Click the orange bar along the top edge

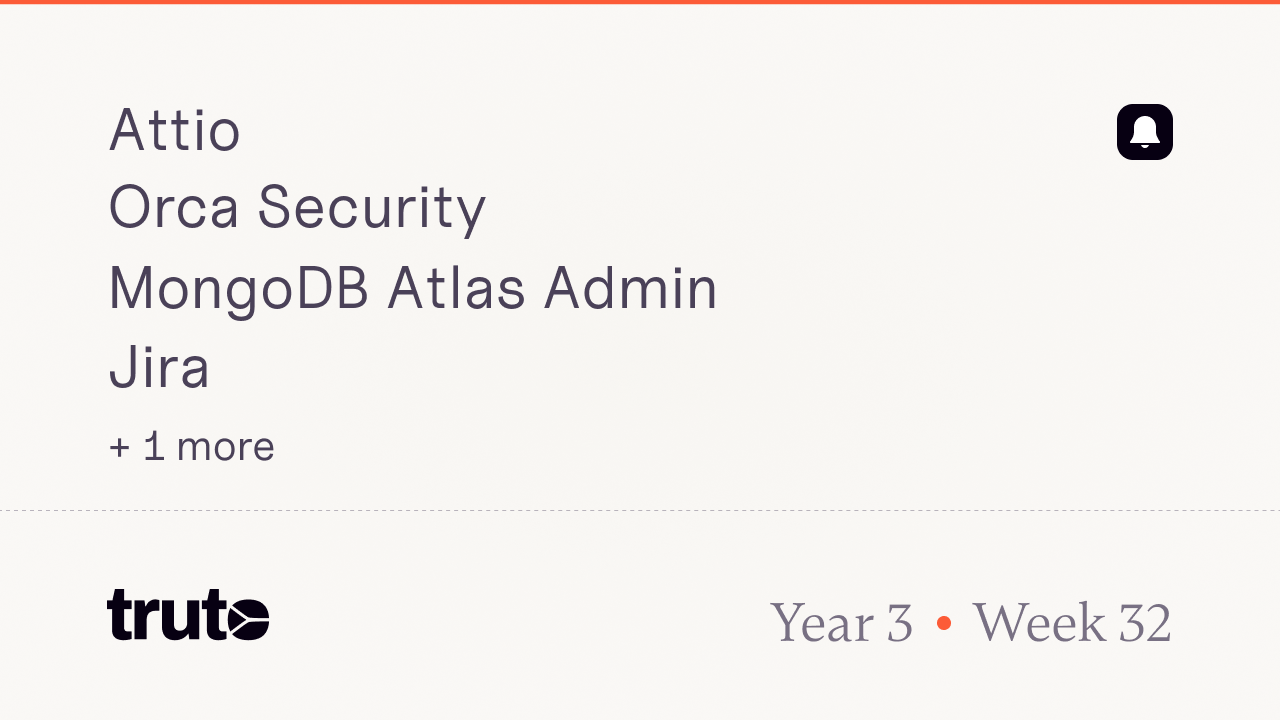pos(640,2)
